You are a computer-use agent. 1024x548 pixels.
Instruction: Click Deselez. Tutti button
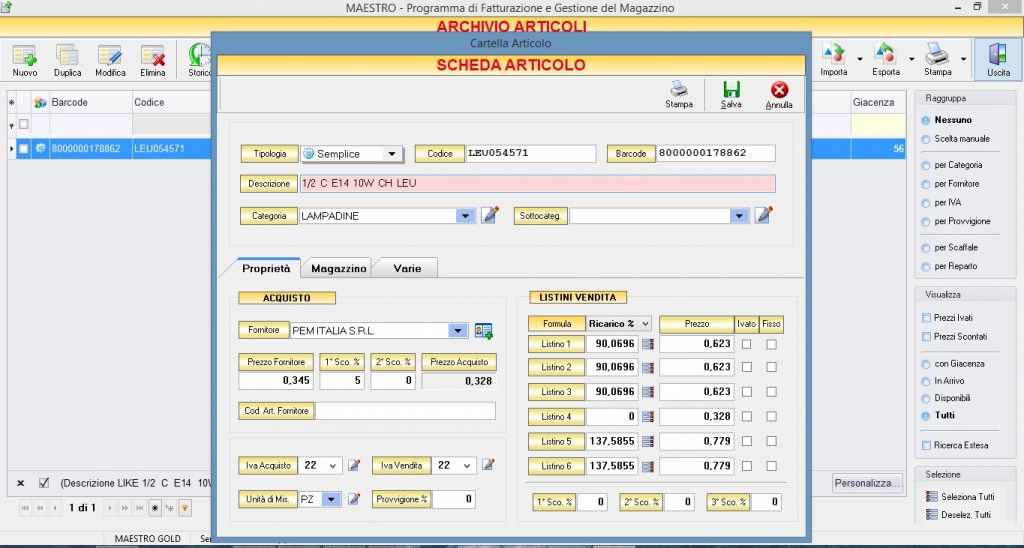tap(959, 515)
